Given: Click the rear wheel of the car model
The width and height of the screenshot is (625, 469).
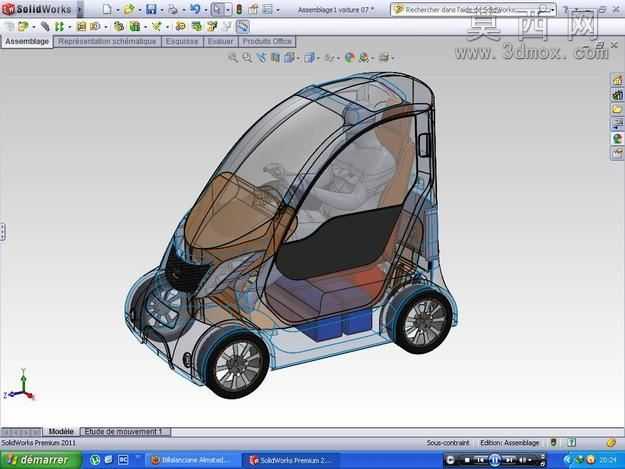Looking at the screenshot, I should [x=424, y=321].
